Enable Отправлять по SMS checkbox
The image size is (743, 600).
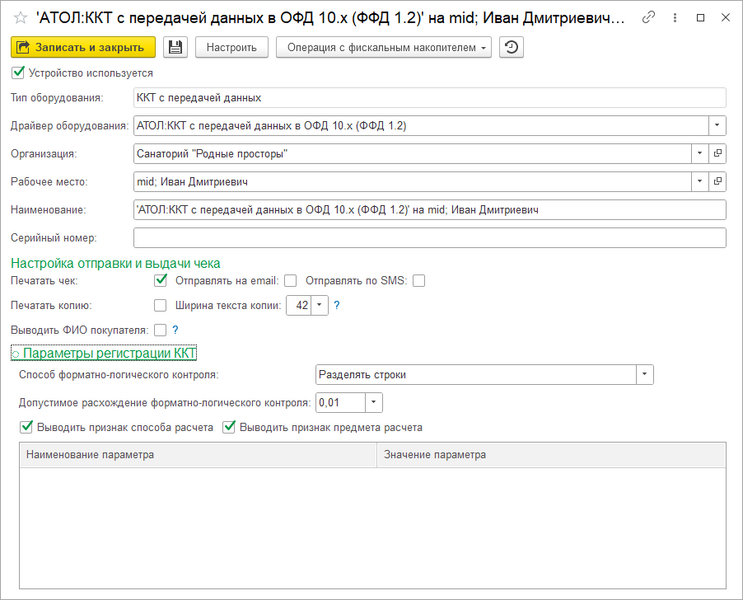[x=419, y=281]
